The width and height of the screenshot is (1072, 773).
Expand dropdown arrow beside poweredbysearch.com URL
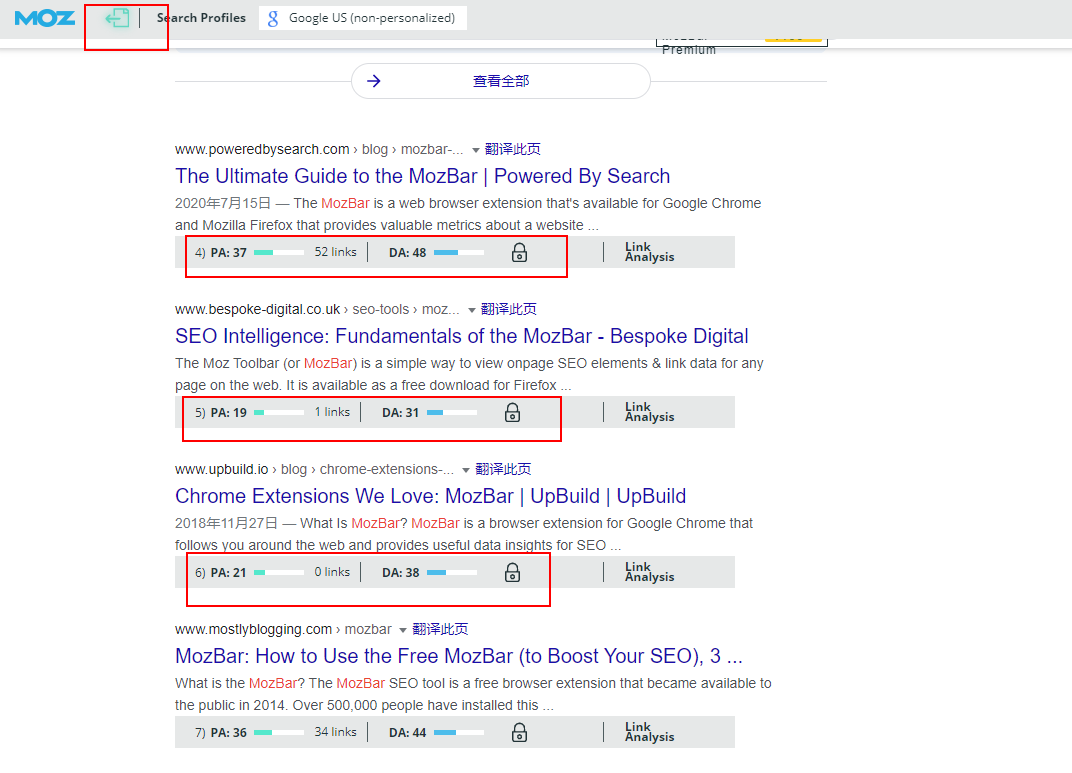click(x=475, y=150)
